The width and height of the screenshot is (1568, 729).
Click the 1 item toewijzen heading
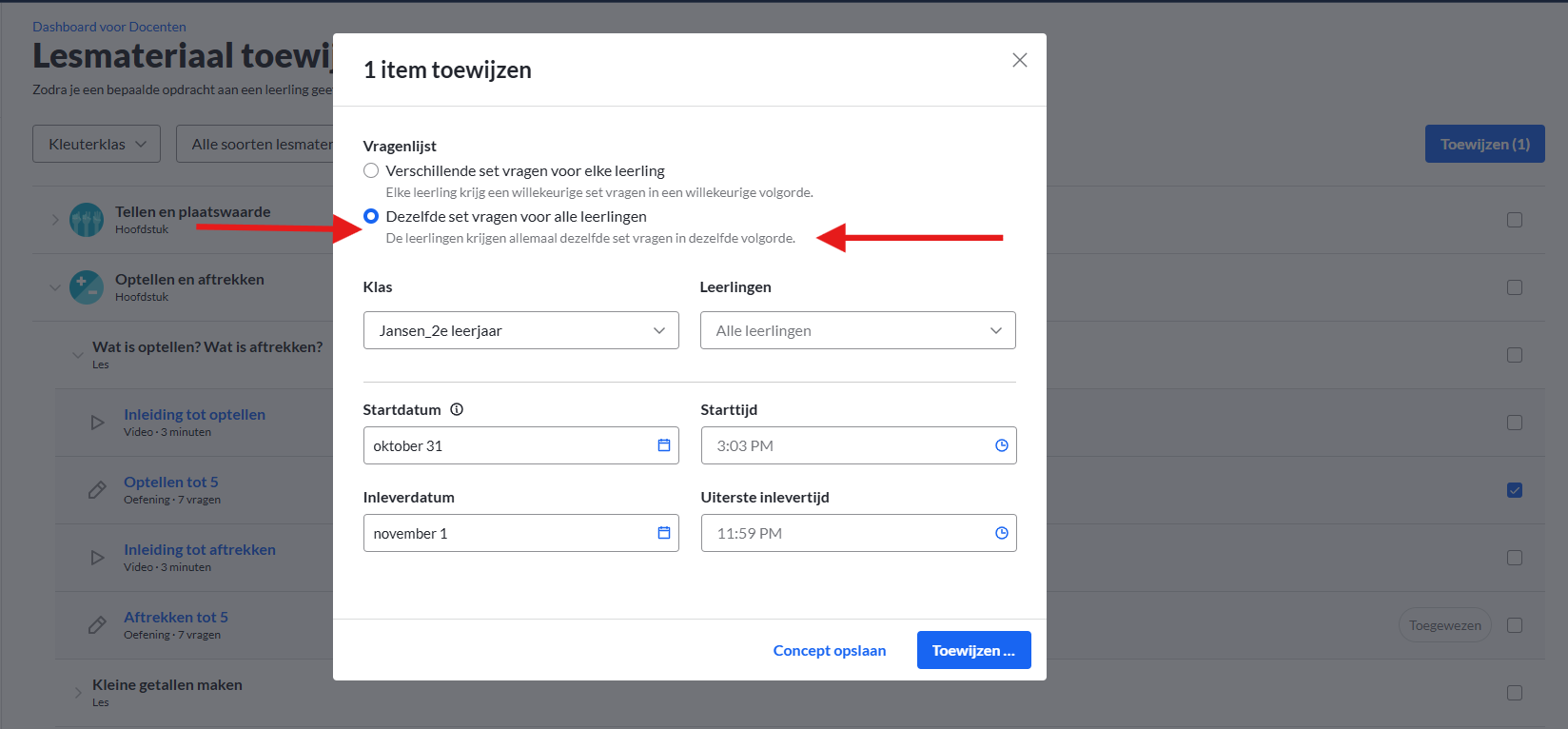447,69
